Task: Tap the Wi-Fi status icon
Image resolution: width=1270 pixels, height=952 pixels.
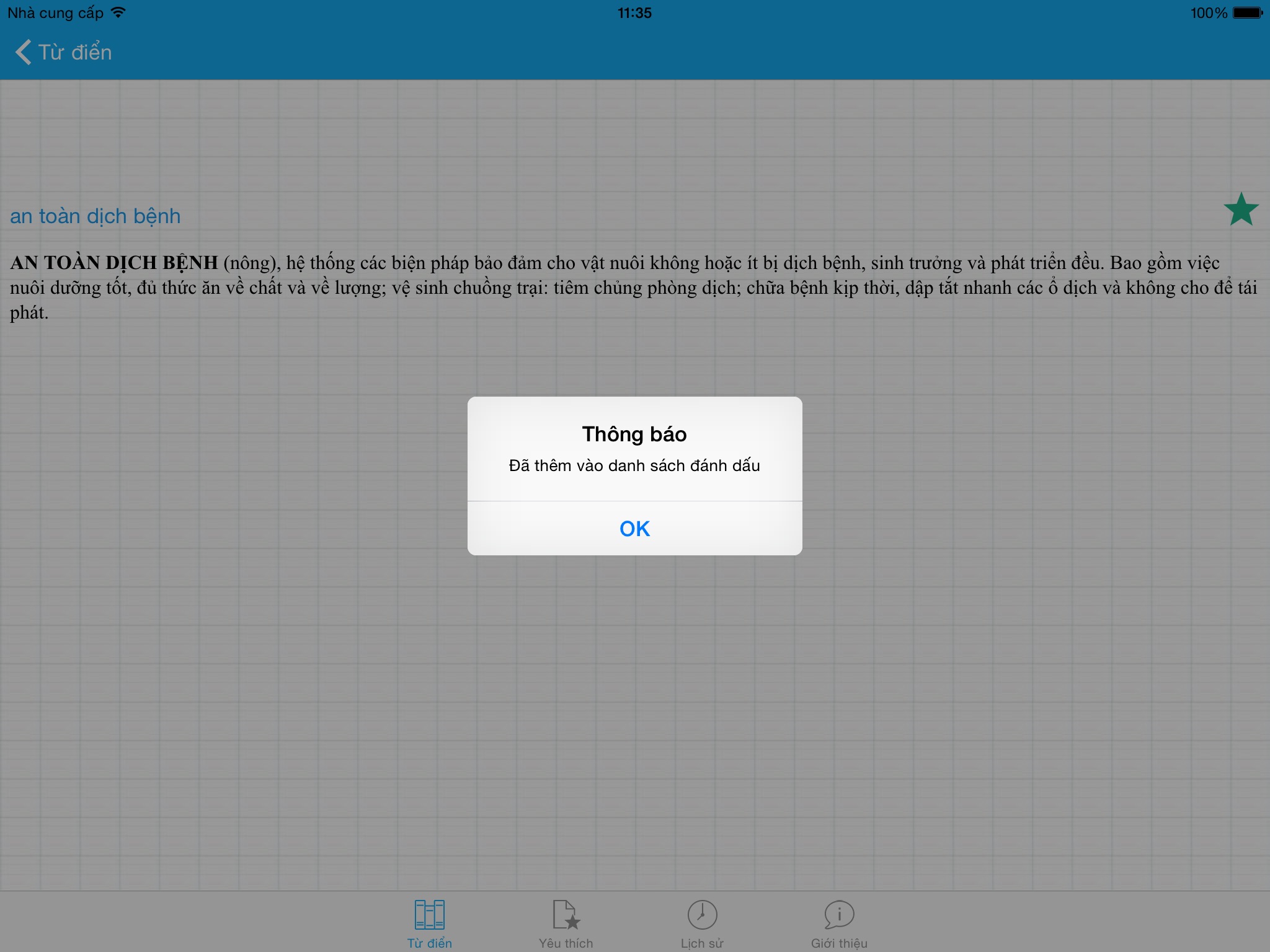Action: [118, 12]
